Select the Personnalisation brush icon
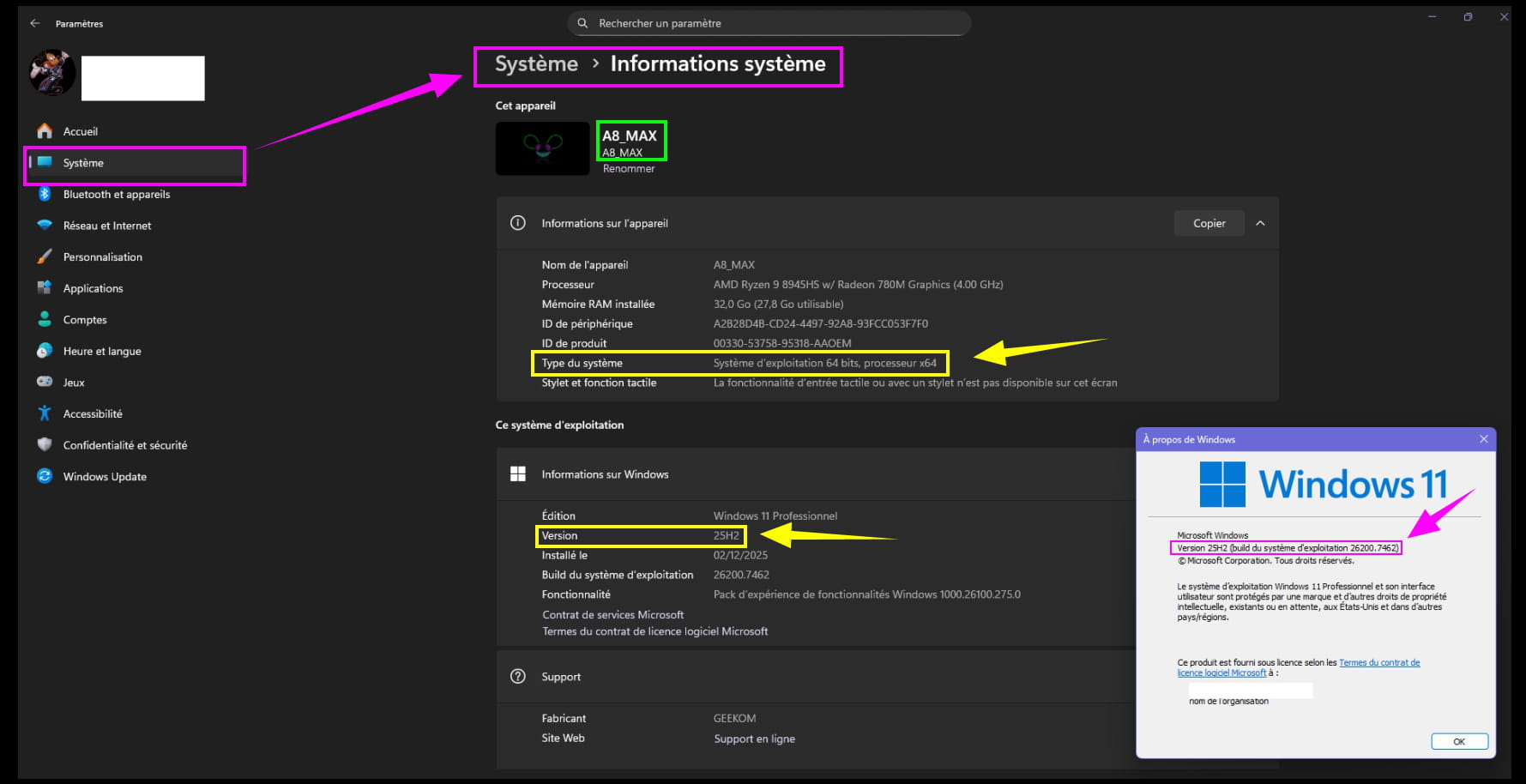Screen dimensions: 1526x784 (45, 257)
